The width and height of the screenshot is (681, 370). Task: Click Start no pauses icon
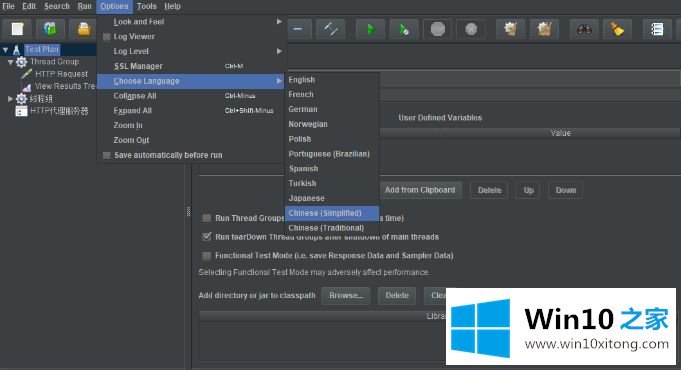404,29
